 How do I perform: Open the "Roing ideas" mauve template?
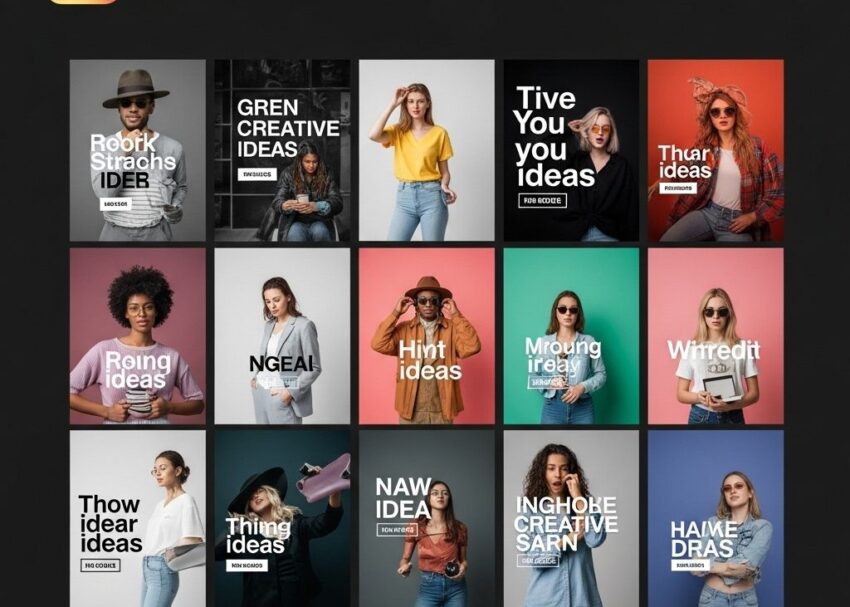137,336
